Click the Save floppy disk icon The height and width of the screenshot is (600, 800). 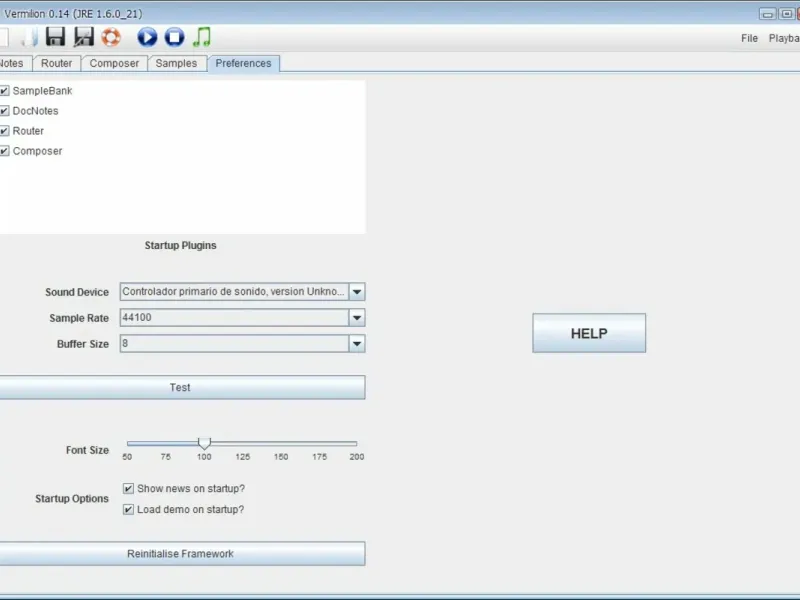[55, 37]
